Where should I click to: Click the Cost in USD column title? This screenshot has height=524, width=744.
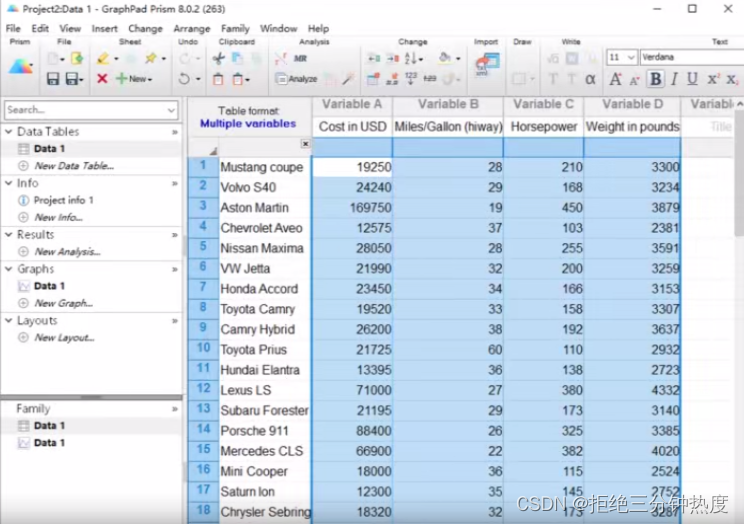pyautogui.click(x=353, y=127)
